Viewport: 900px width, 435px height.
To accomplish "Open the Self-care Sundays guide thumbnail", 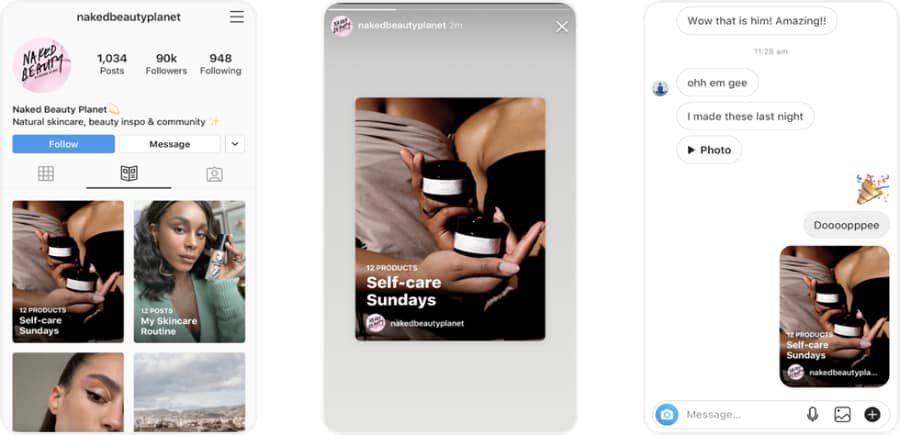I will pyautogui.click(x=68, y=272).
